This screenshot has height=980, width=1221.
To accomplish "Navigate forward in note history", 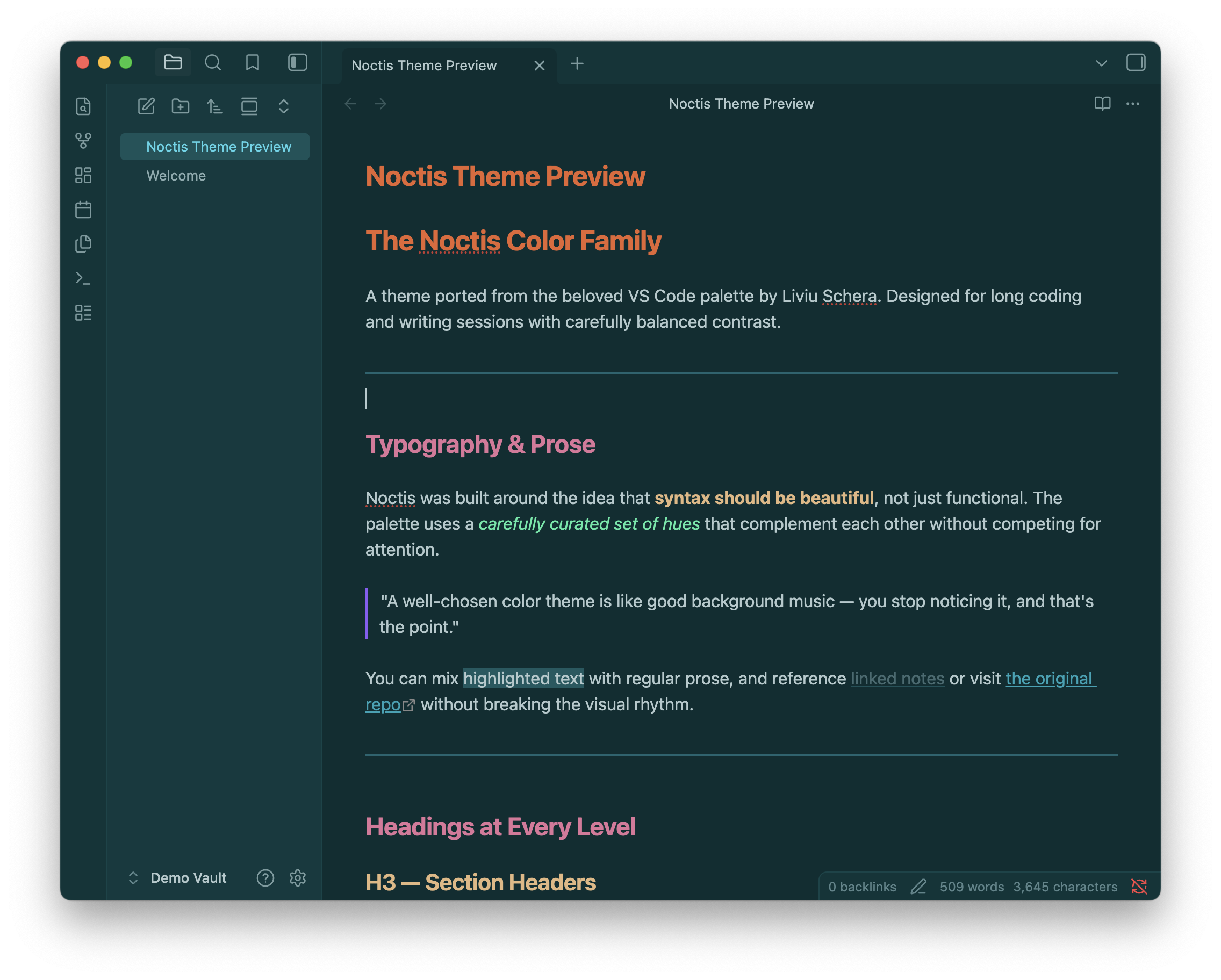I will point(380,104).
